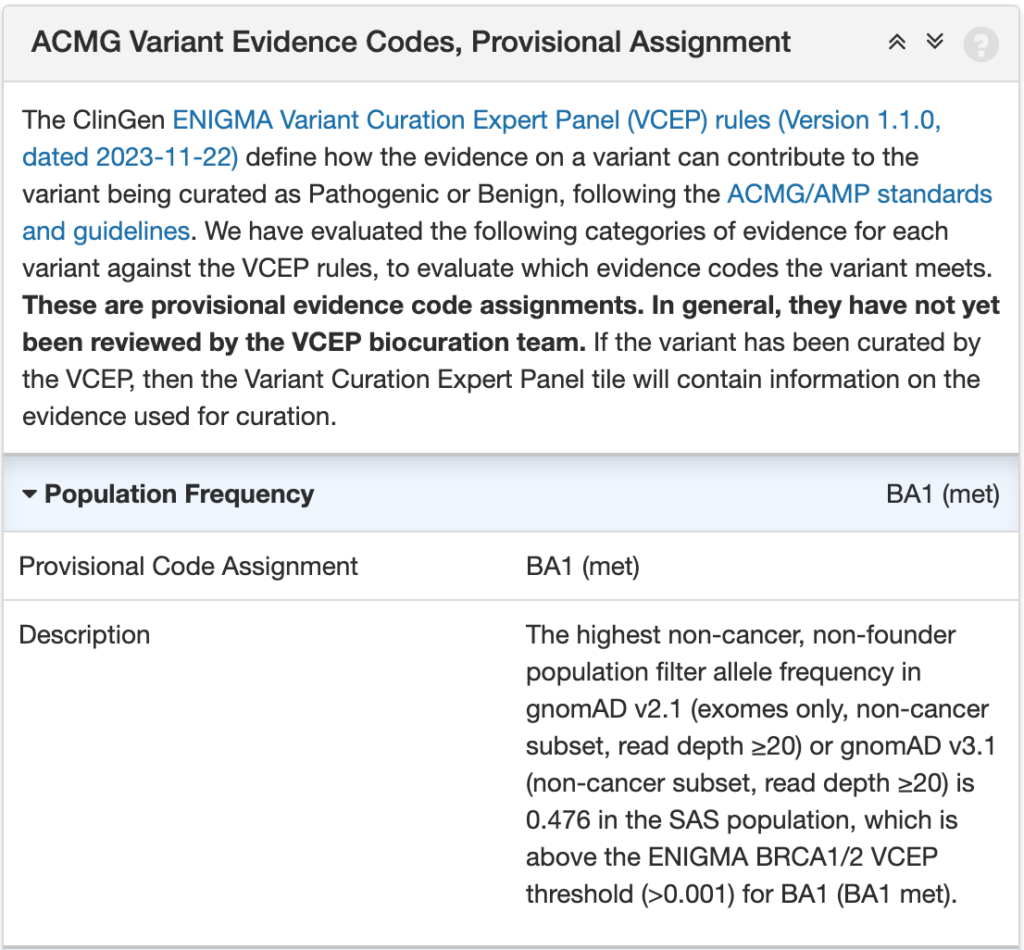The image size is (1024, 950).
Task: Click the double up-chevron collapse icon
Action: [897, 42]
